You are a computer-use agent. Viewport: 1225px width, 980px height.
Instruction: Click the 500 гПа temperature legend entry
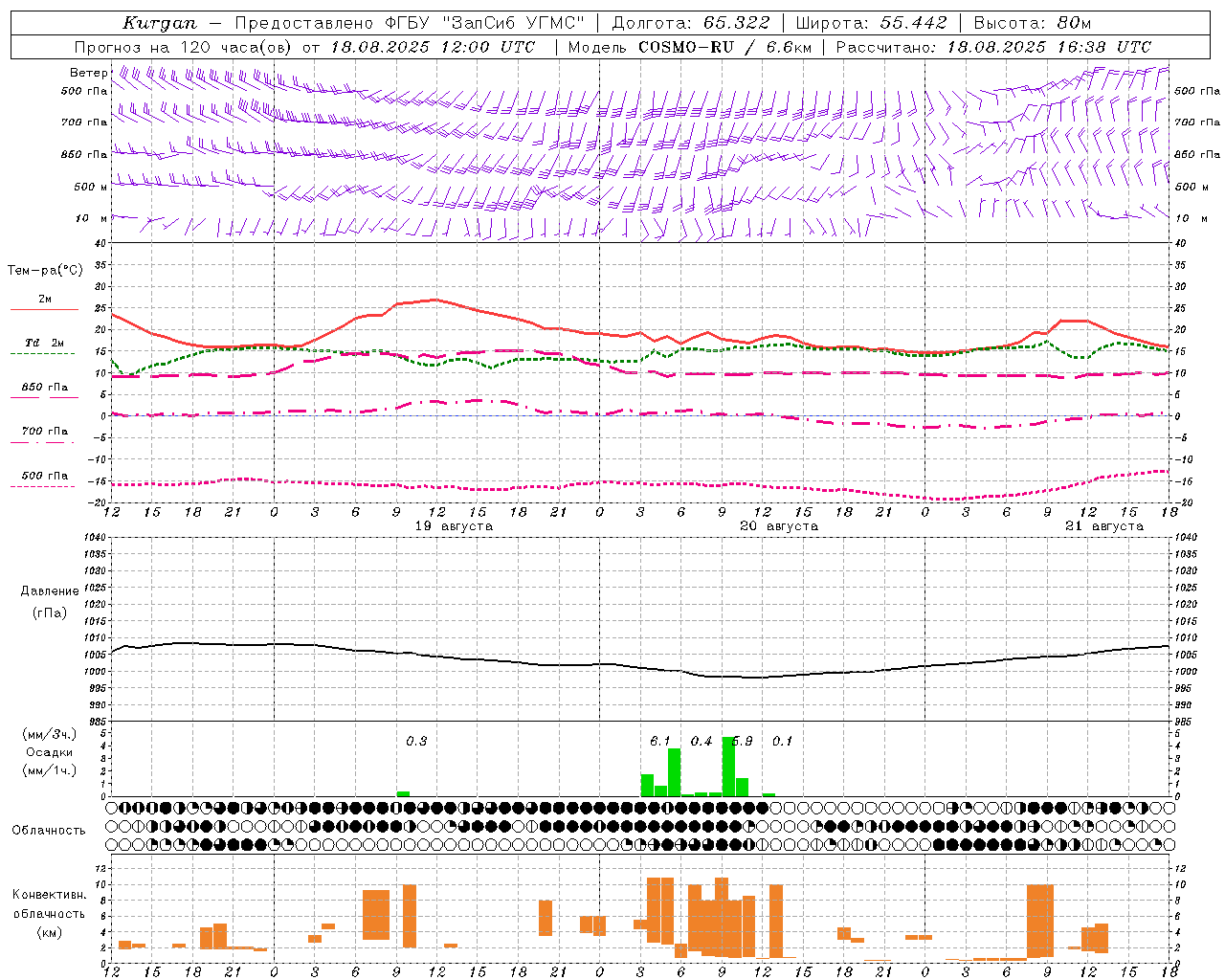pos(44,476)
